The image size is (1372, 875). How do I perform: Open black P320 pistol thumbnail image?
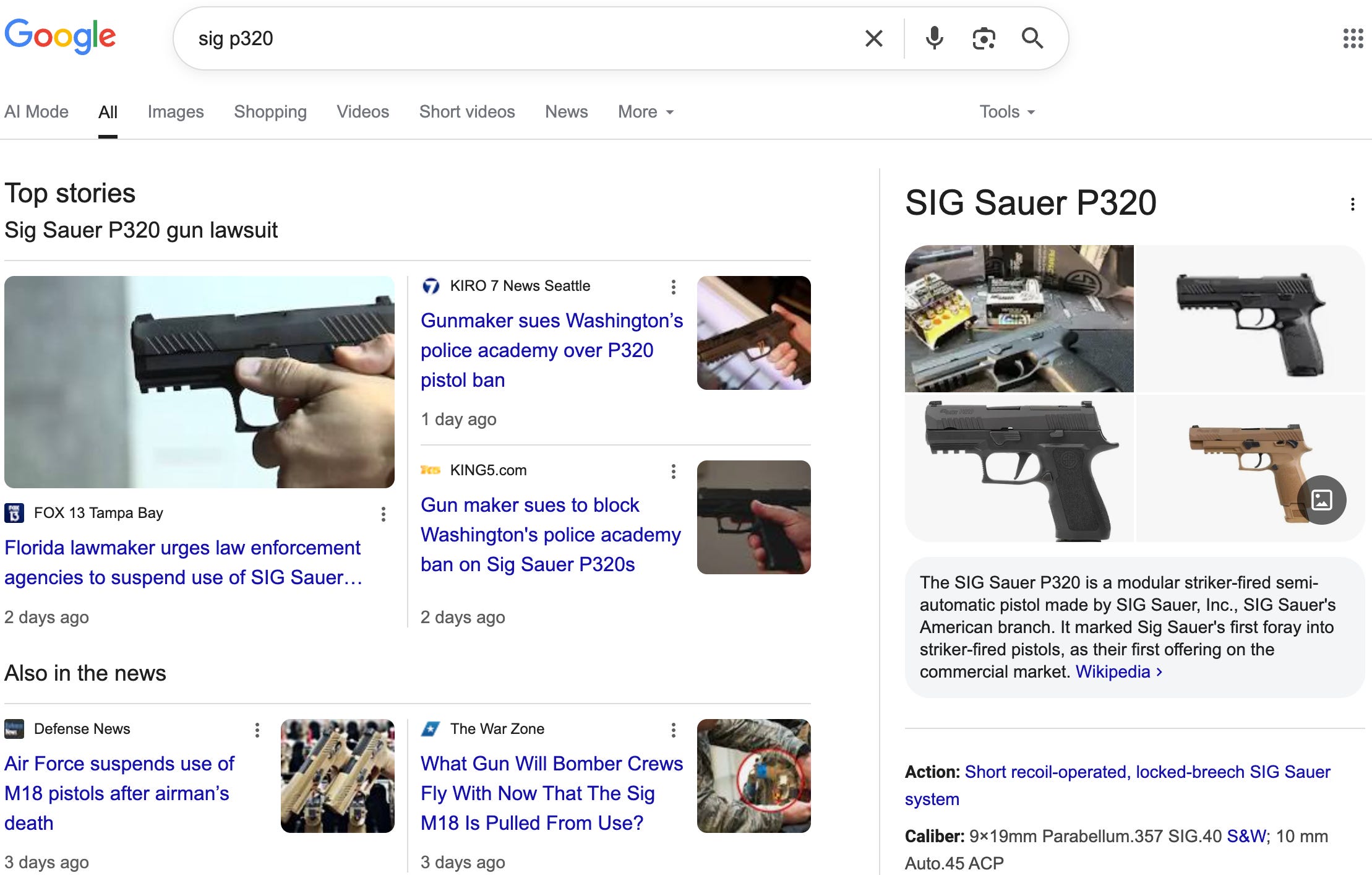click(1250, 319)
